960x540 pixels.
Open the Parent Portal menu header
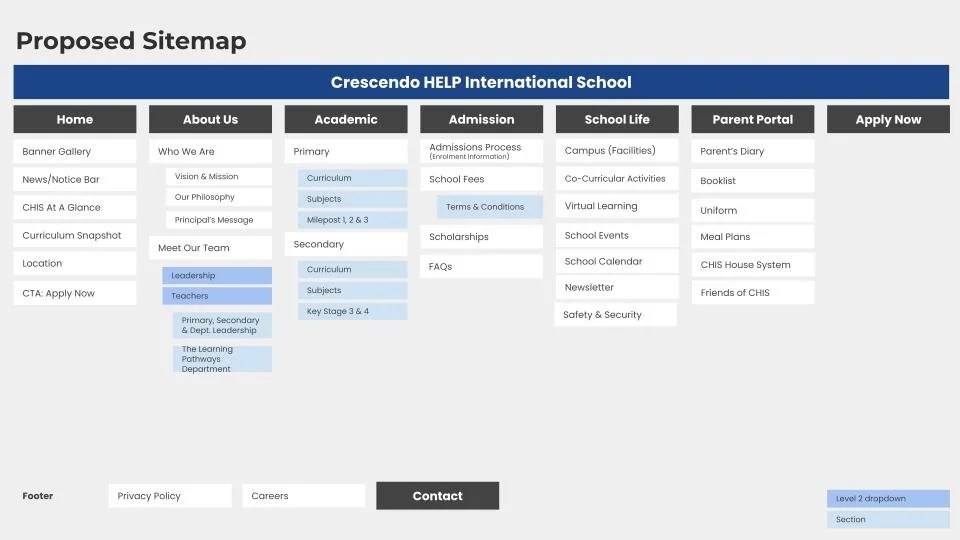(x=752, y=119)
